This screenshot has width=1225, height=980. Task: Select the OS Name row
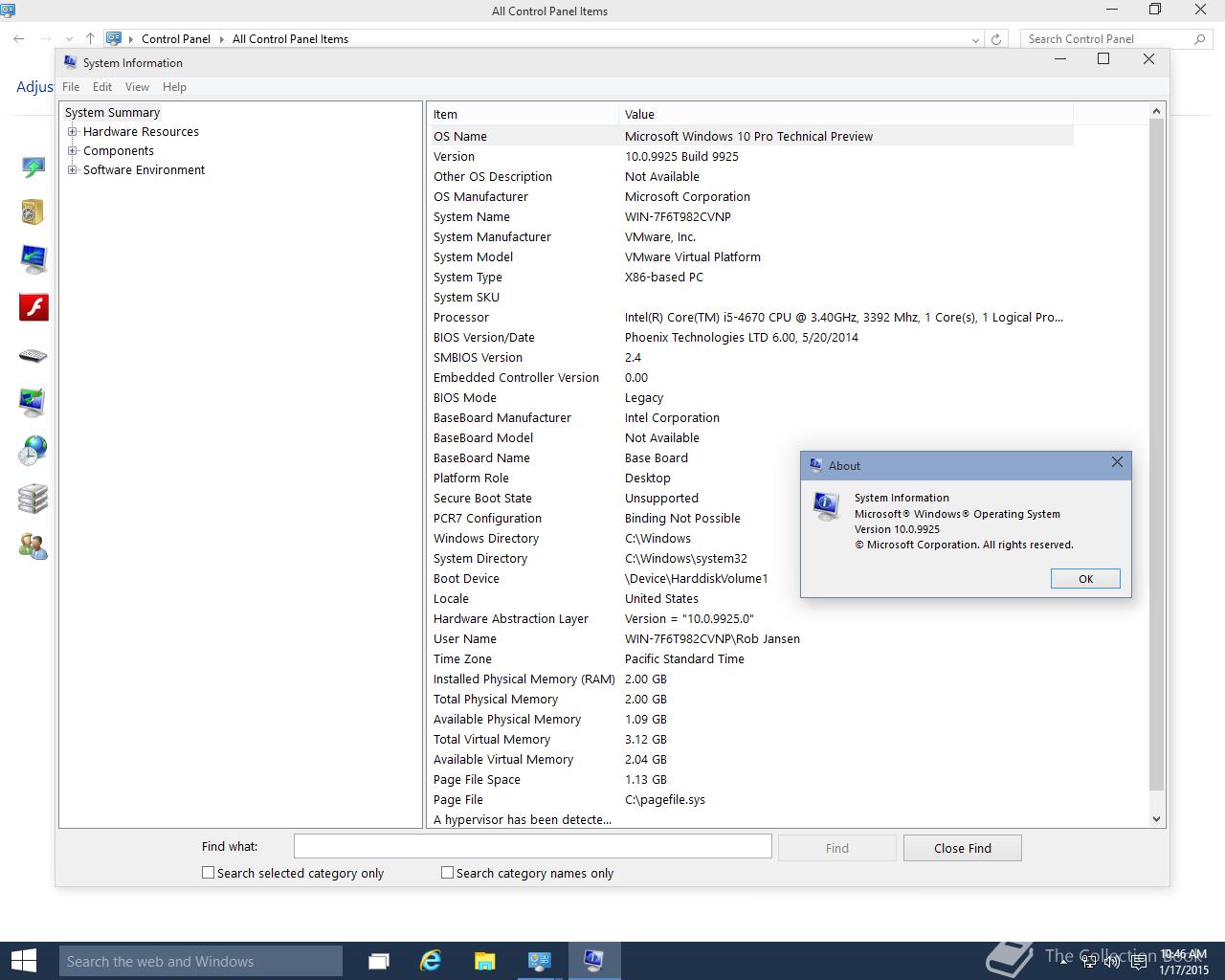point(750,136)
